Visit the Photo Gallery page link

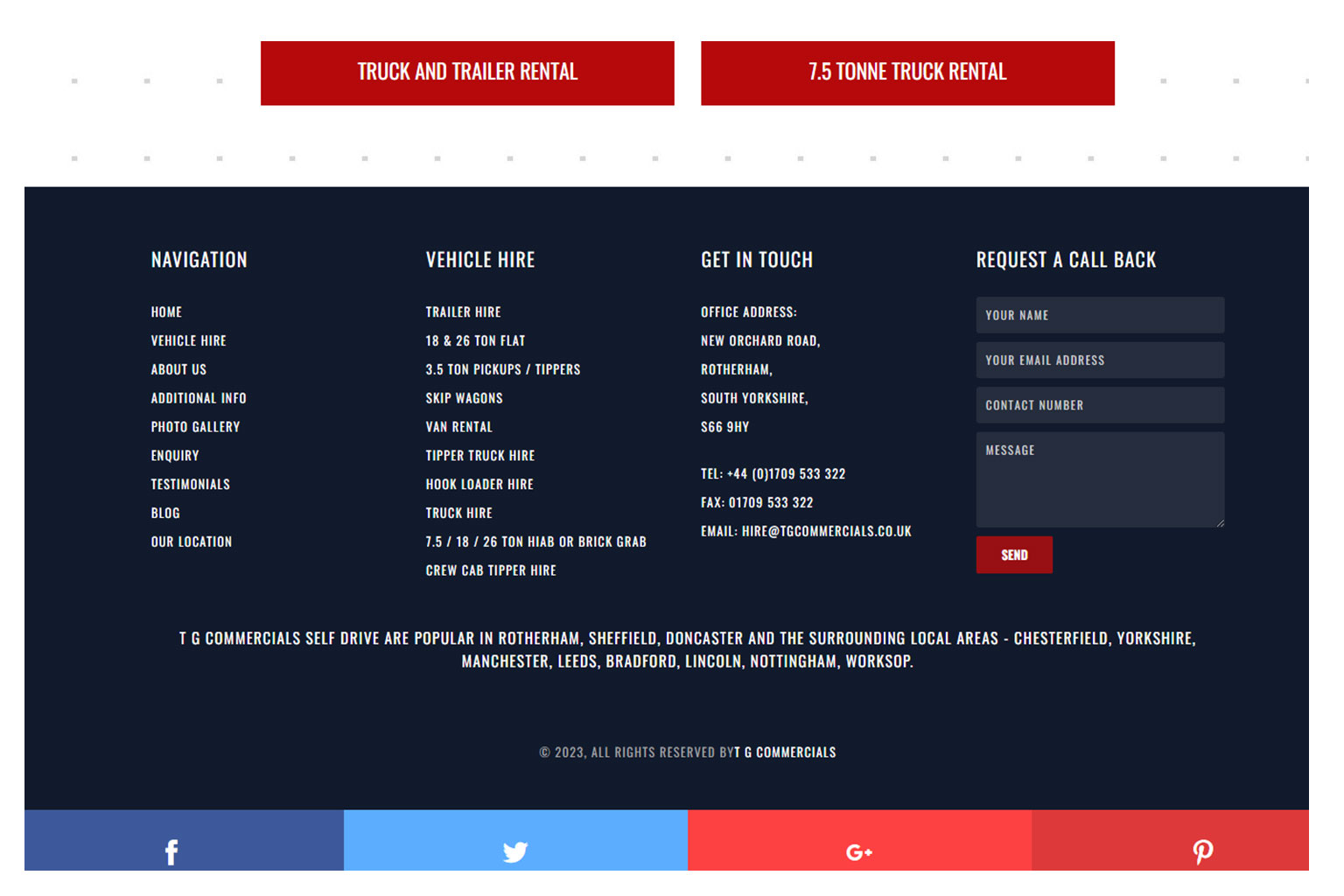[x=195, y=427]
